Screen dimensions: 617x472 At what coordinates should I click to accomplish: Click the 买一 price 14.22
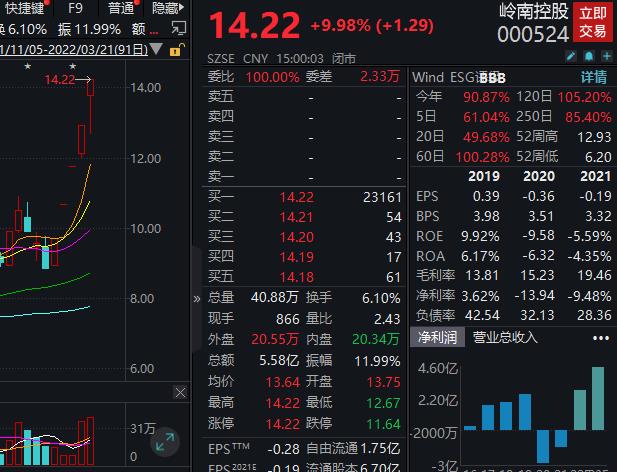point(296,197)
